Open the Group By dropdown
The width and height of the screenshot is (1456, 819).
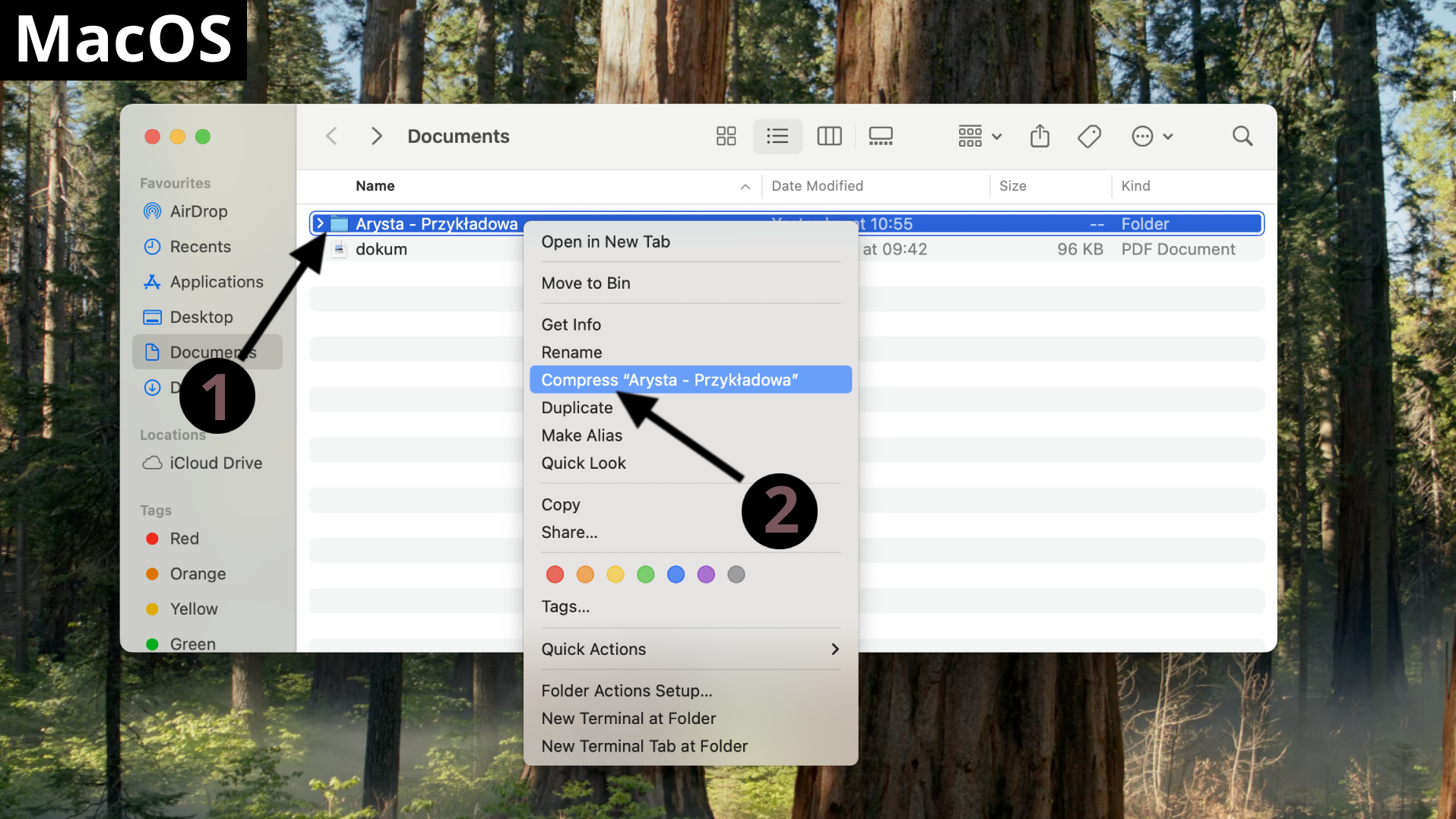click(x=980, y=136)
